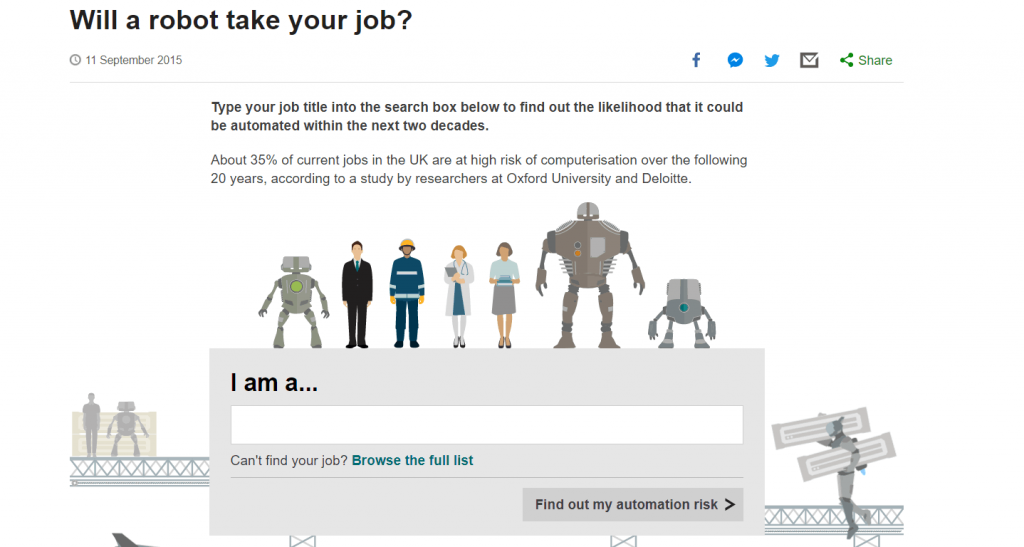
Task: Click 'Find out my automation risk' button
Action: [x=633, y=505]
